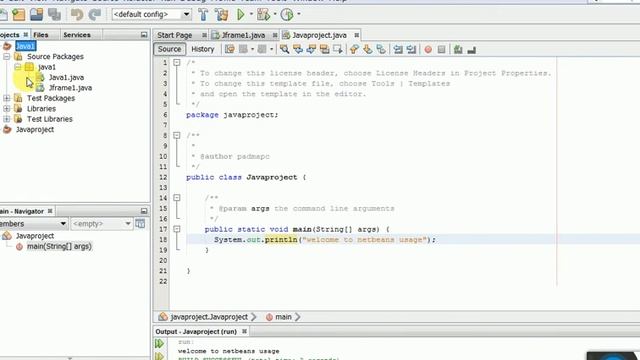
Task: Click the Profile Project clock icon
Action: 287,15
